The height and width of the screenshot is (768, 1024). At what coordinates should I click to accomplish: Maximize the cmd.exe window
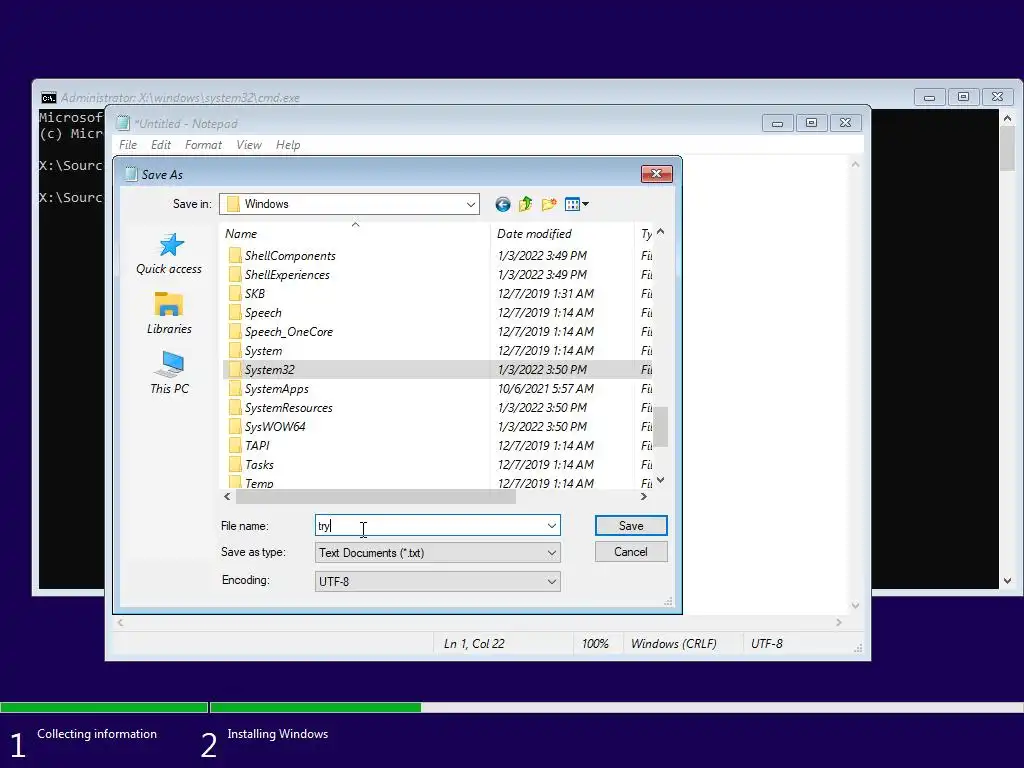pos(963,97)
